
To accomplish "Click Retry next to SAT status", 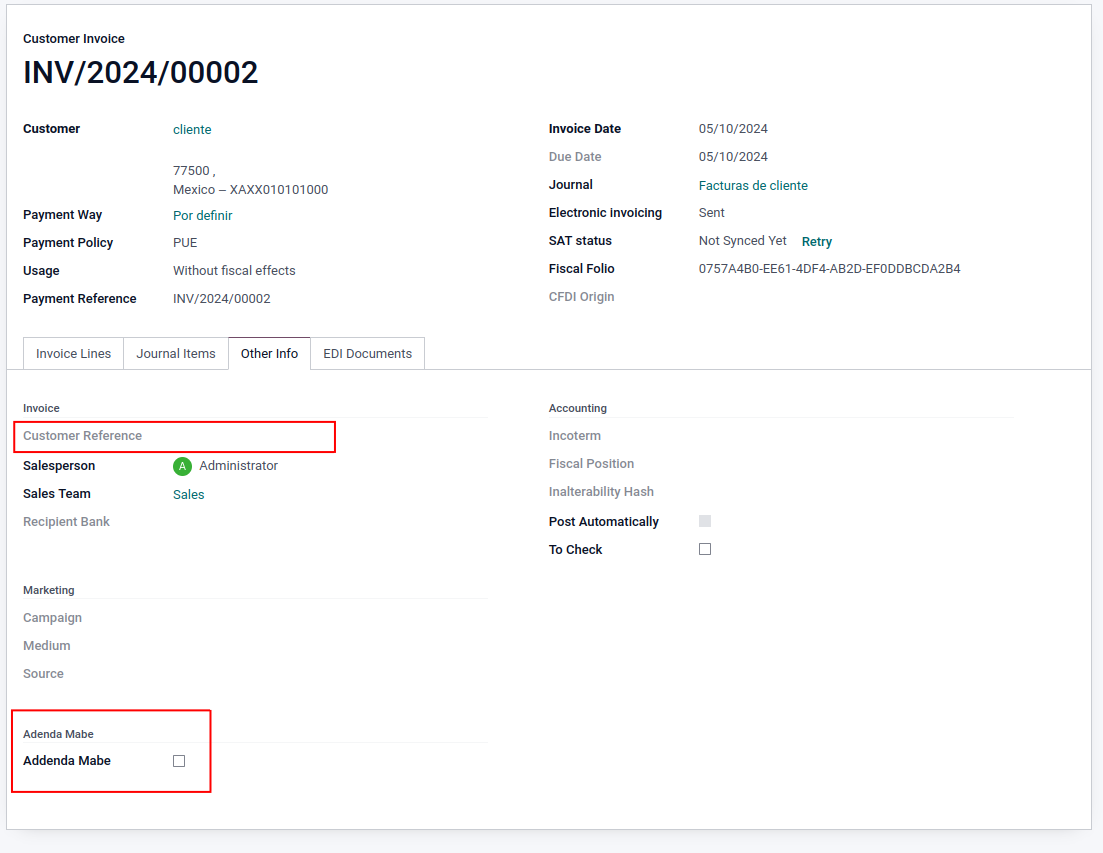I will tap(816, 242).
